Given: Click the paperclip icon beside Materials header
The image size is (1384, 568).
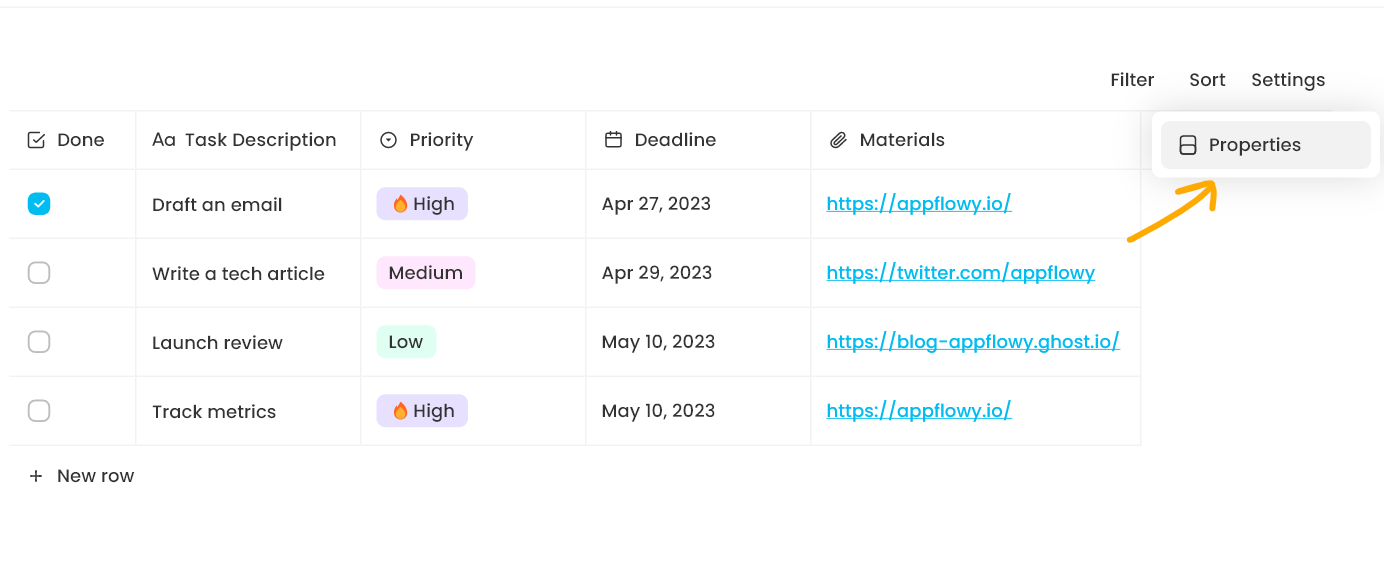Looking at the screenshot, I should (x=839, y=140).
